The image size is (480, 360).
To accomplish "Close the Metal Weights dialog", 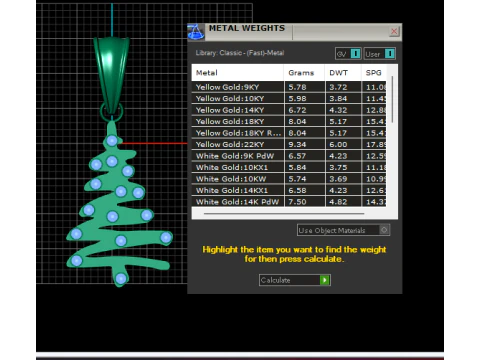I will pyautogui.click(x=394, y=31).
